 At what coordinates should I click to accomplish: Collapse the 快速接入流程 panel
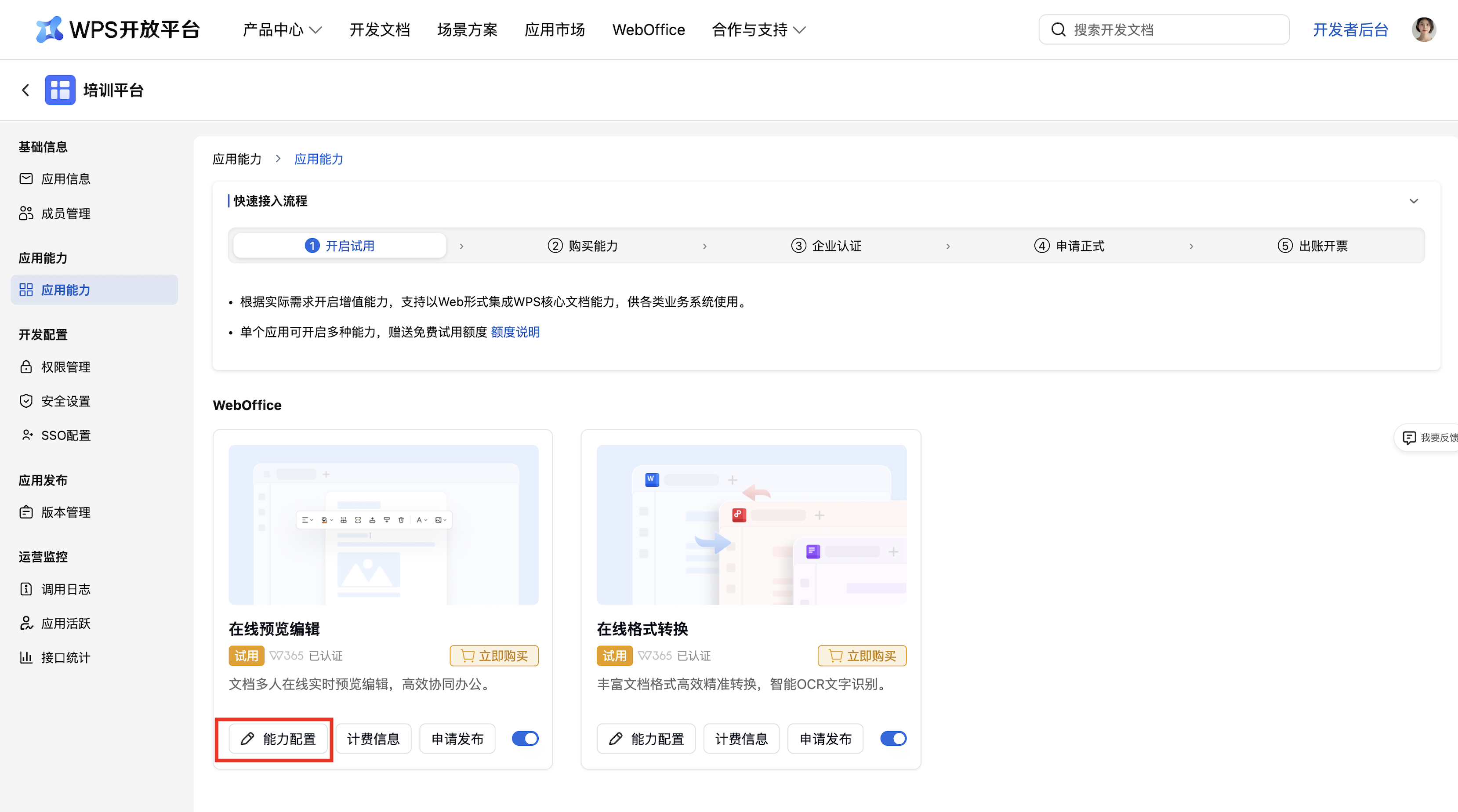point(1413,201)
